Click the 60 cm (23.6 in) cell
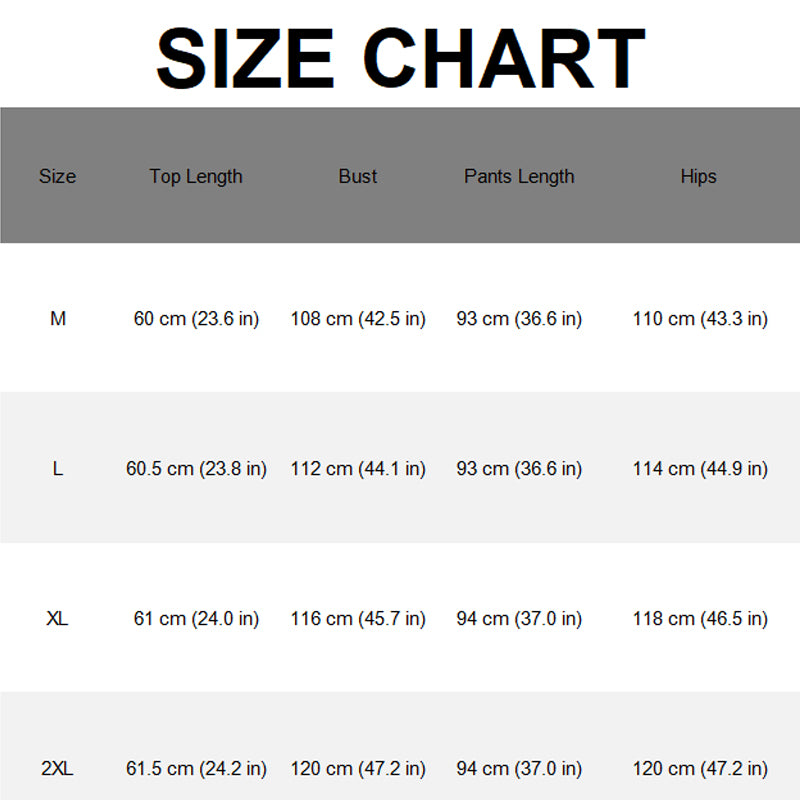Image resolution: width=800 pixels, height=800 pixels. pyautogui.click(x=196, y=319)
